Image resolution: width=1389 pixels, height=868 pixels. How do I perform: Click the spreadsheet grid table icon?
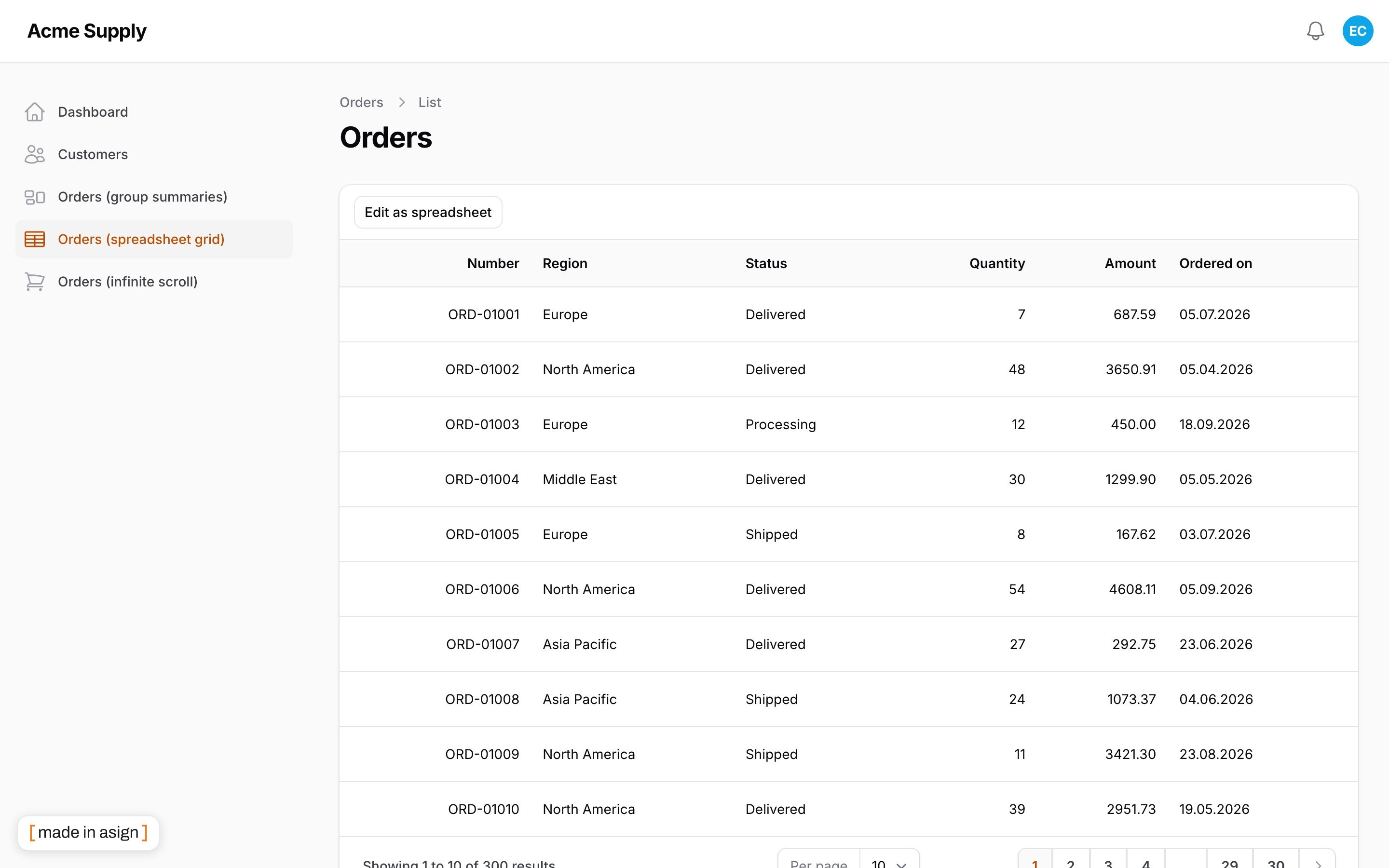34,239
